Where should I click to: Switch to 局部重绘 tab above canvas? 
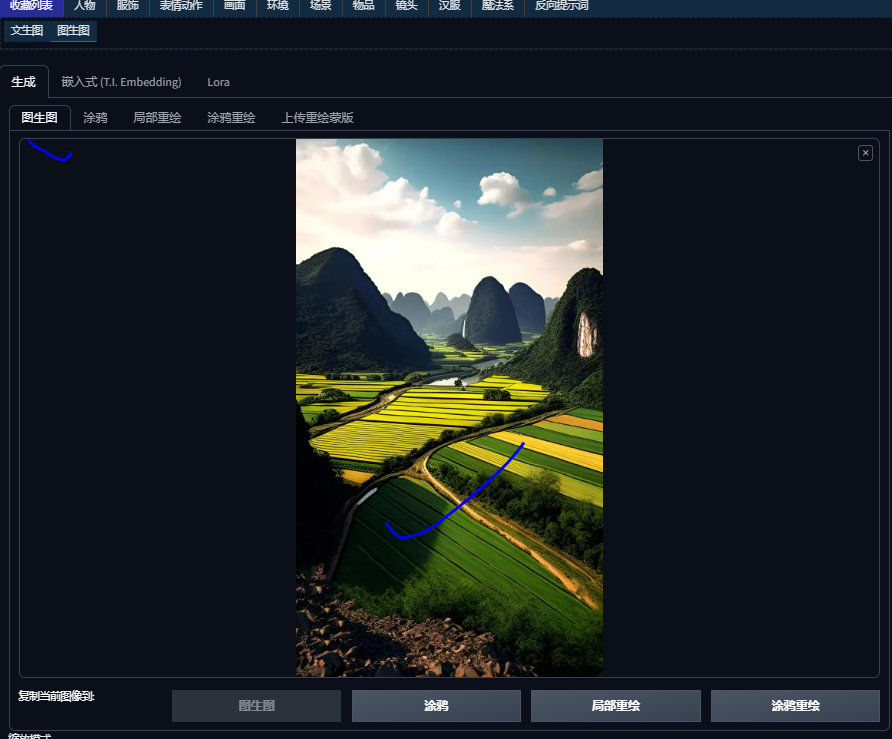click(x=157, y=118)
